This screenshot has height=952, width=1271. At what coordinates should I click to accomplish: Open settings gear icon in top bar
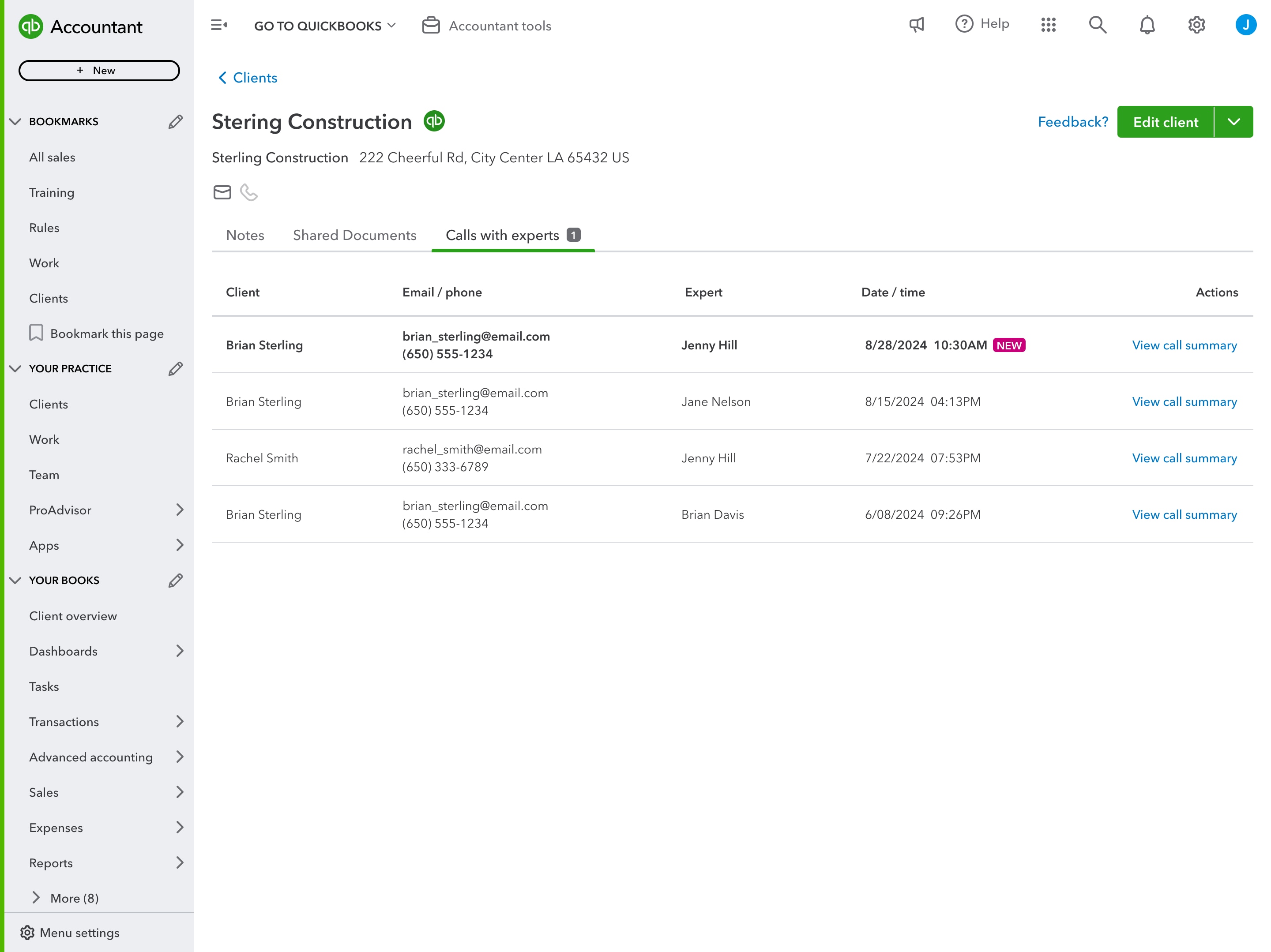(1196, 25)
